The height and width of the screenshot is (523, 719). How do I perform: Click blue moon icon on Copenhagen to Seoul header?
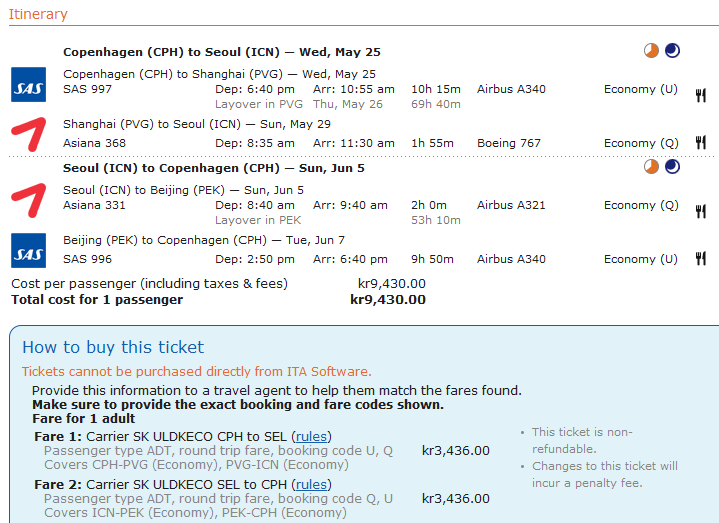(x=672, y=51)
